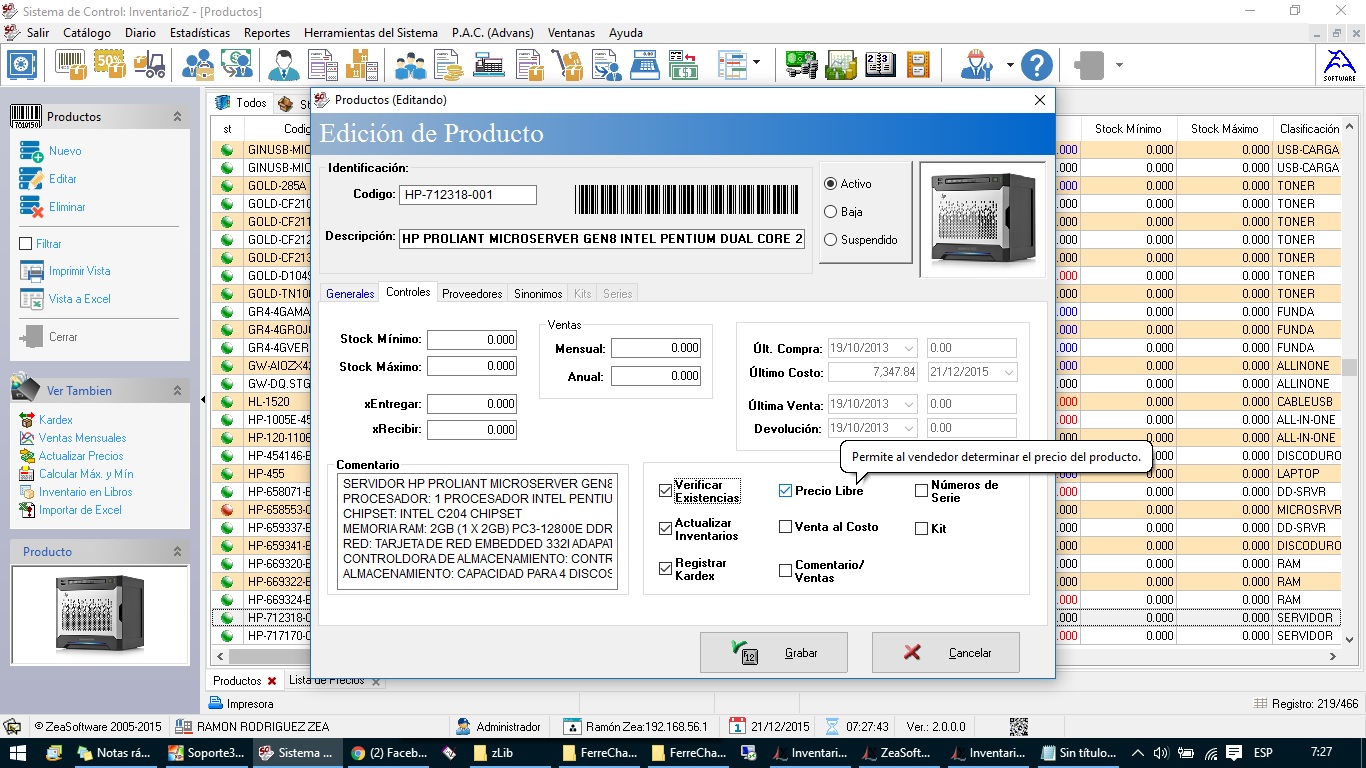Check the Kit checkbox

[922, 529]
